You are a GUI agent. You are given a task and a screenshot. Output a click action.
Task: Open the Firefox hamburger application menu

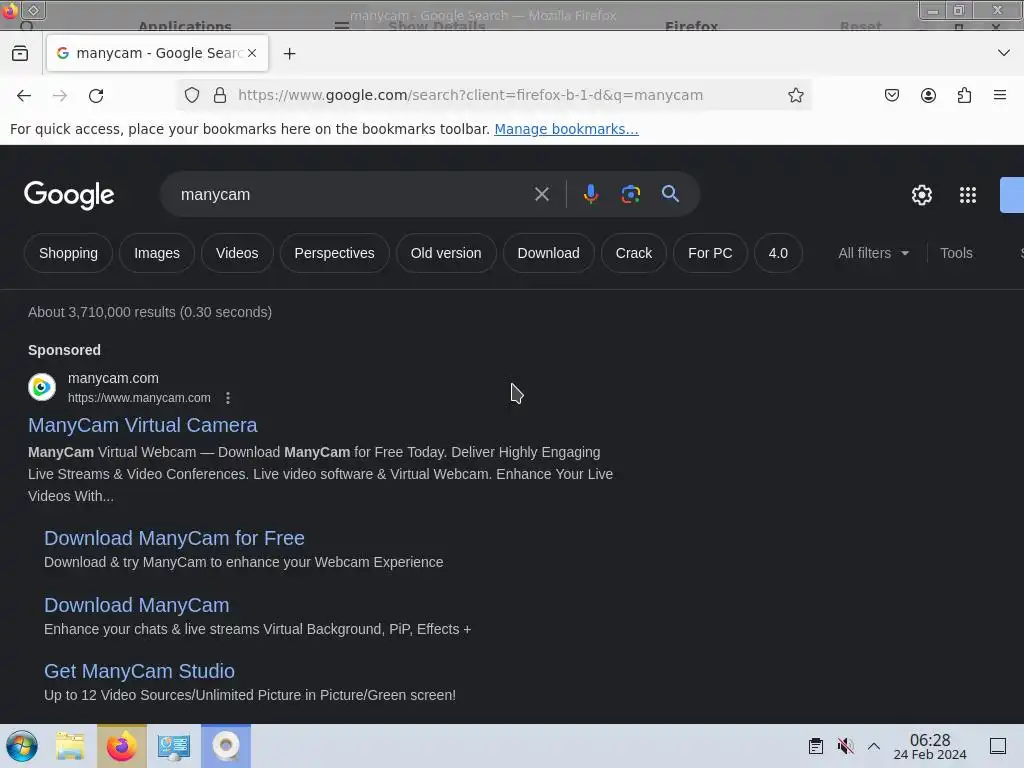(x=1000, y=95)
